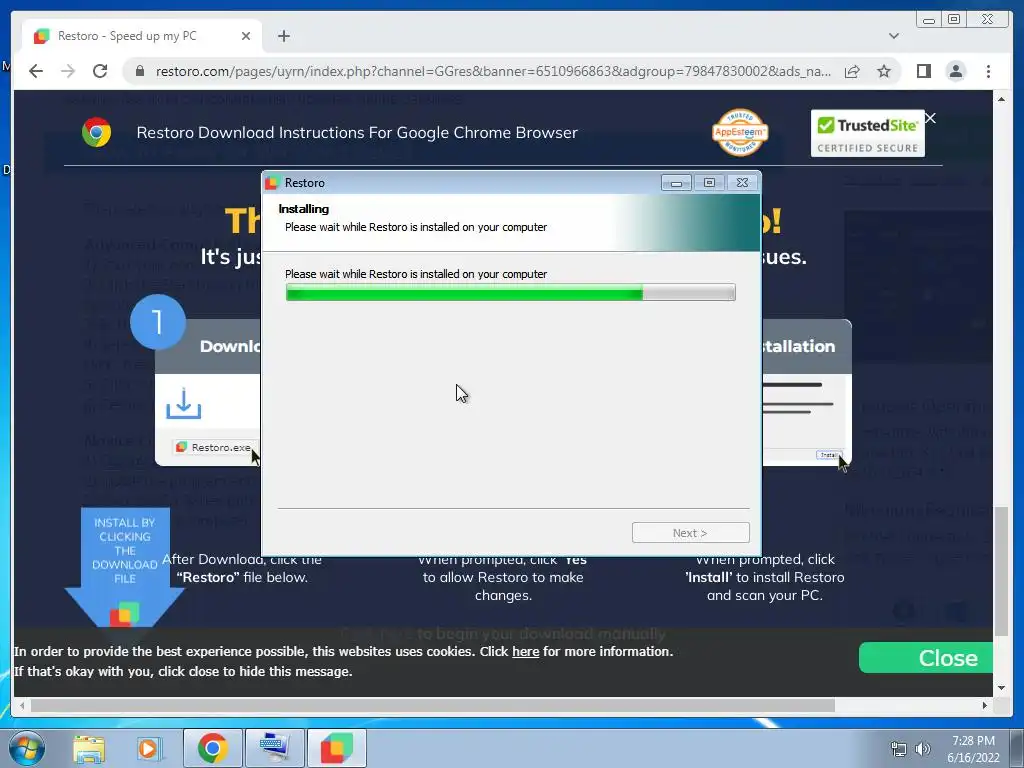
Task: Click the cookie info 'here' link
Action: click(x=526, y=651)
